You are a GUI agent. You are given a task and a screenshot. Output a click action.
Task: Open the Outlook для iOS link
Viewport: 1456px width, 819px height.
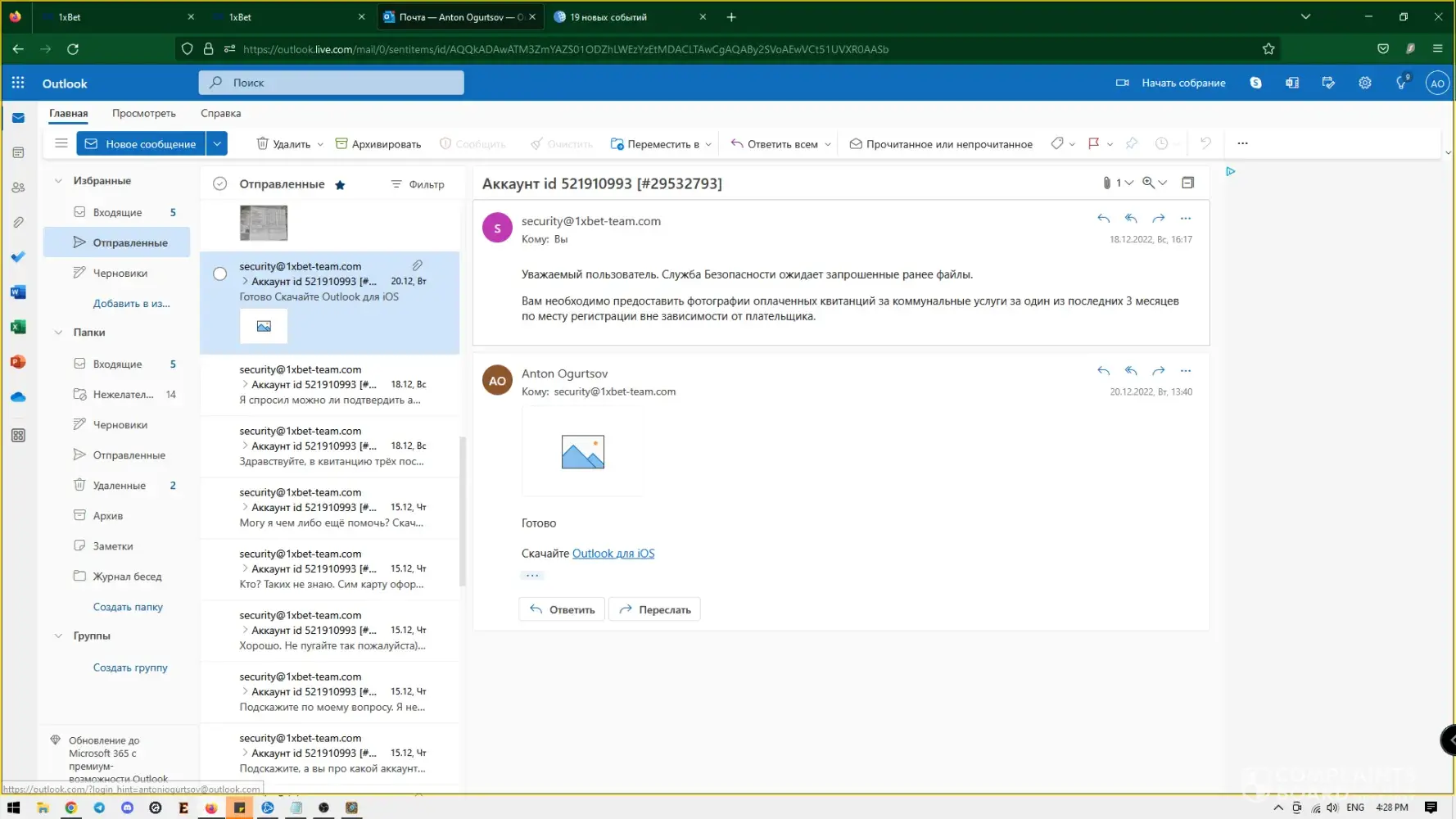click(x=613, y=554)
